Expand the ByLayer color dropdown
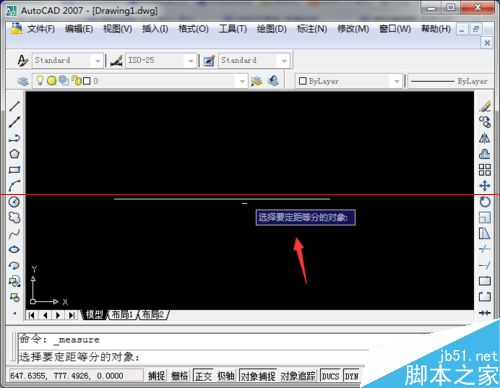Screen dimensions: 500x388 click(396, 81)
